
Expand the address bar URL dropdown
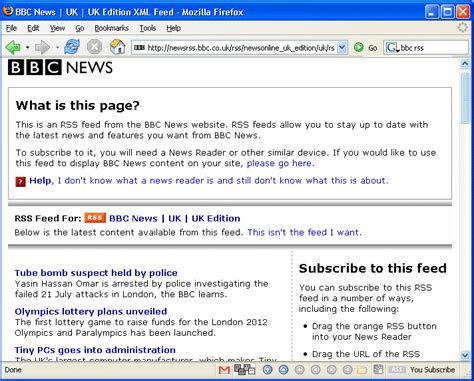342,48
